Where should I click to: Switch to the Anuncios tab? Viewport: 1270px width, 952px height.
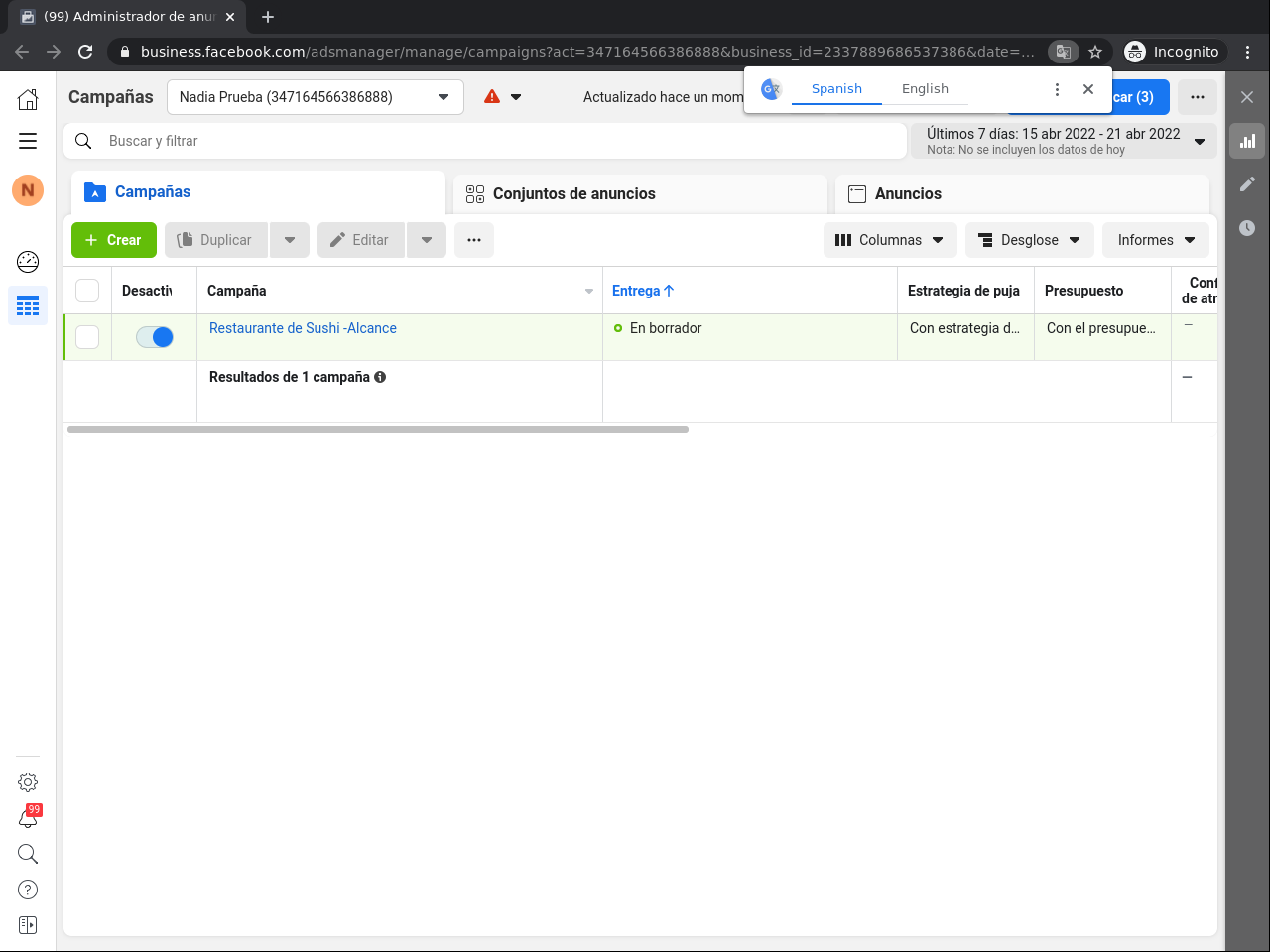coord(1022,194)
